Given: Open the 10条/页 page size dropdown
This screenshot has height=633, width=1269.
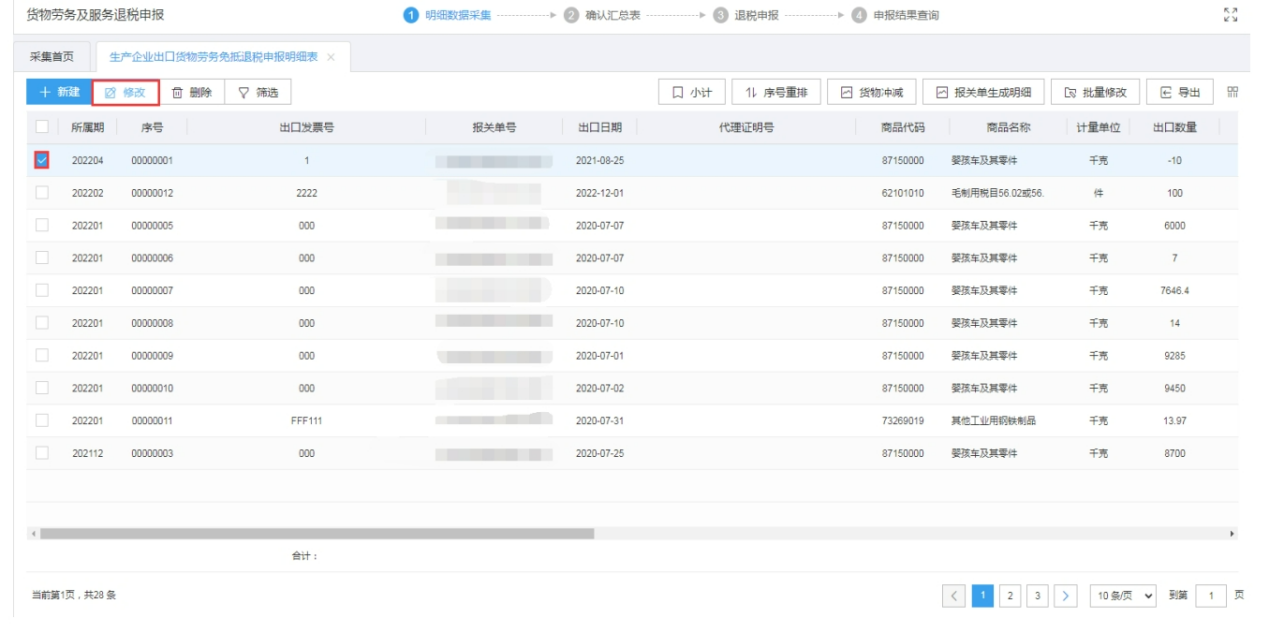Looking at the screenshot, I should pyautogui.click(x=1123, y=596).
